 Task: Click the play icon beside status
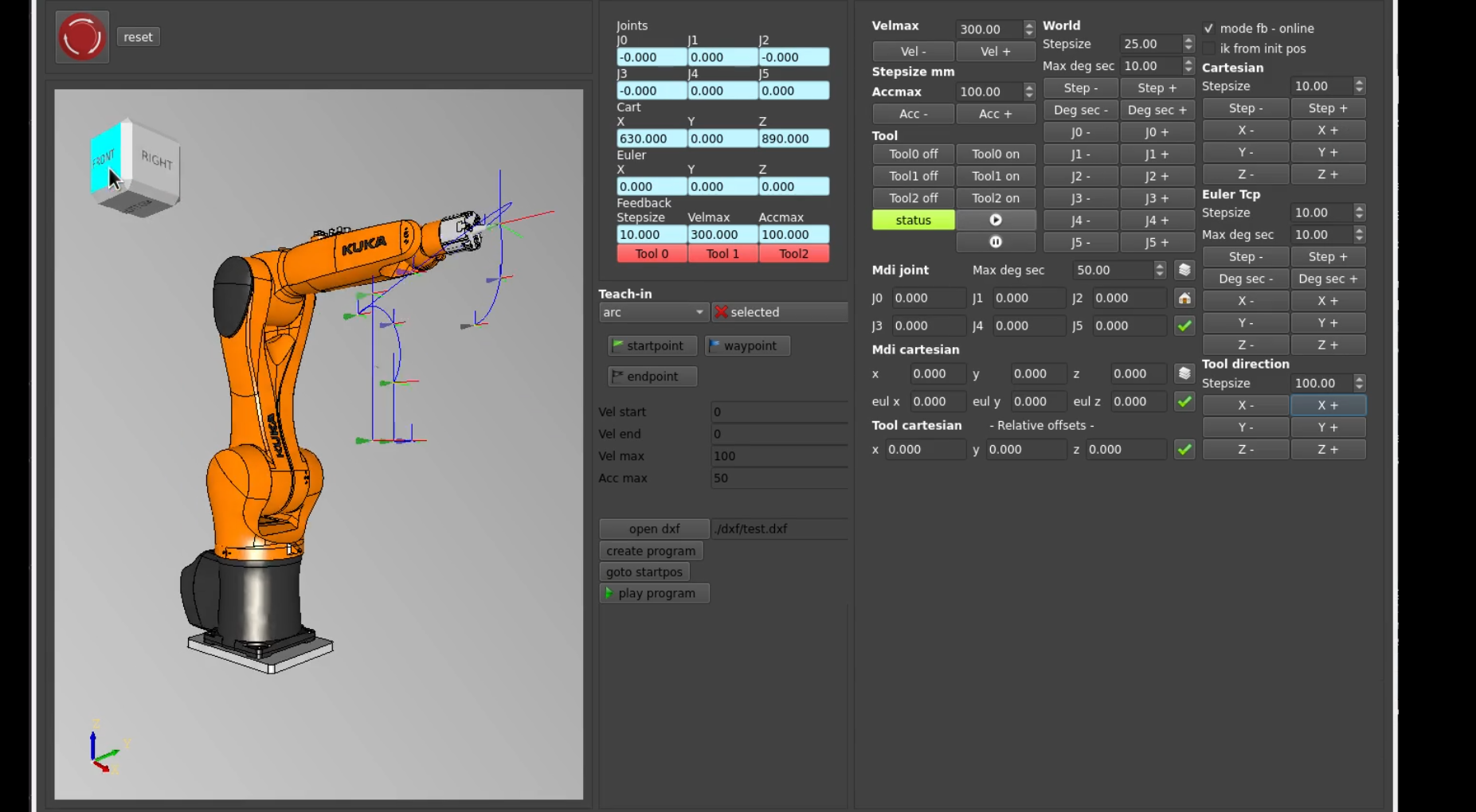[x=996, y=220]
